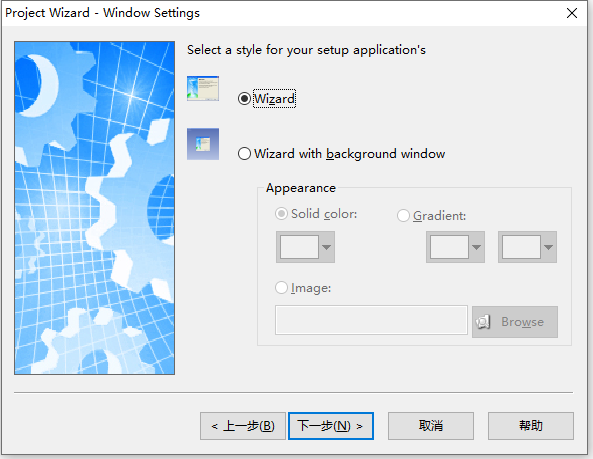Viewport: 593px width, 459px height.
Task: Select the Solid color radio option
Action: [x=281, y=214]
